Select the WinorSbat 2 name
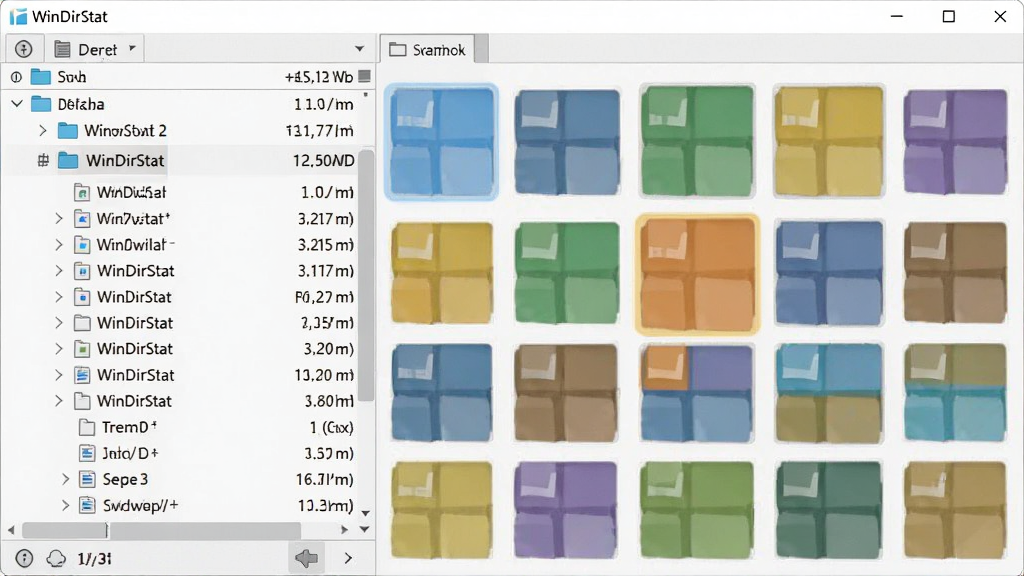The height and width of the screenshot is (576, 1024). tap(125, 131)
